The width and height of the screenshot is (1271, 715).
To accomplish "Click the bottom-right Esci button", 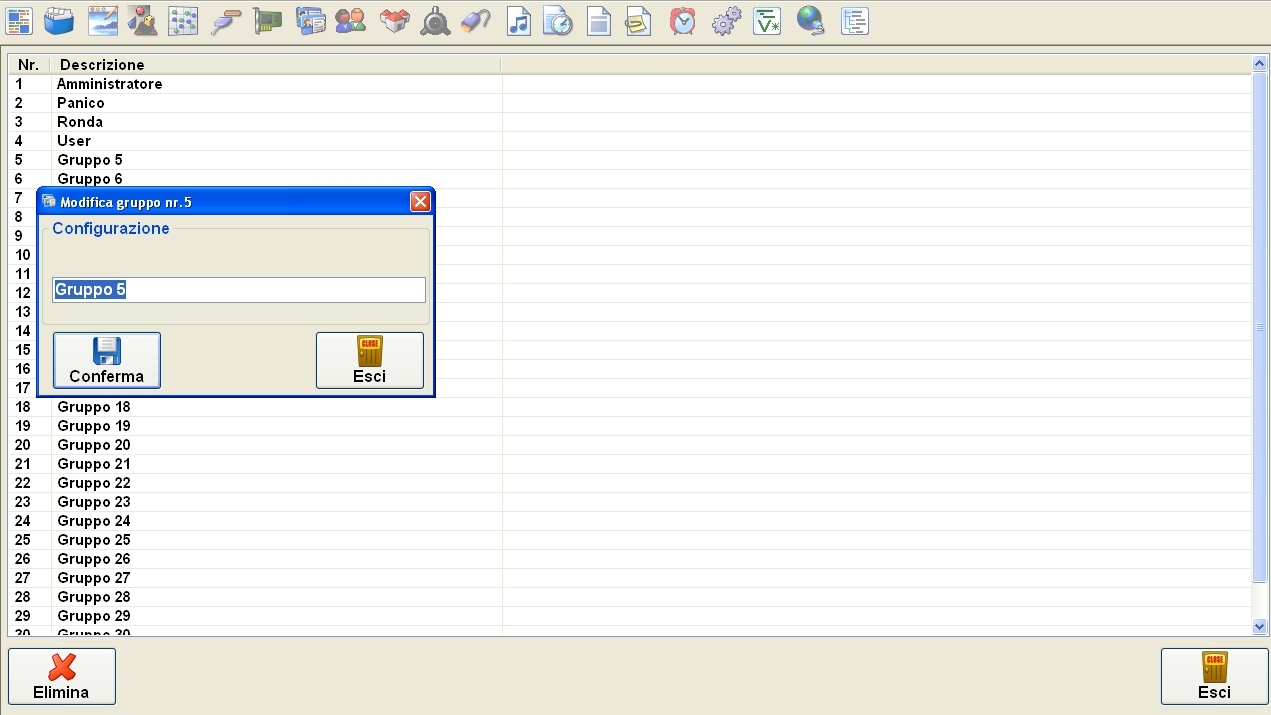I will coord(1214,676).
